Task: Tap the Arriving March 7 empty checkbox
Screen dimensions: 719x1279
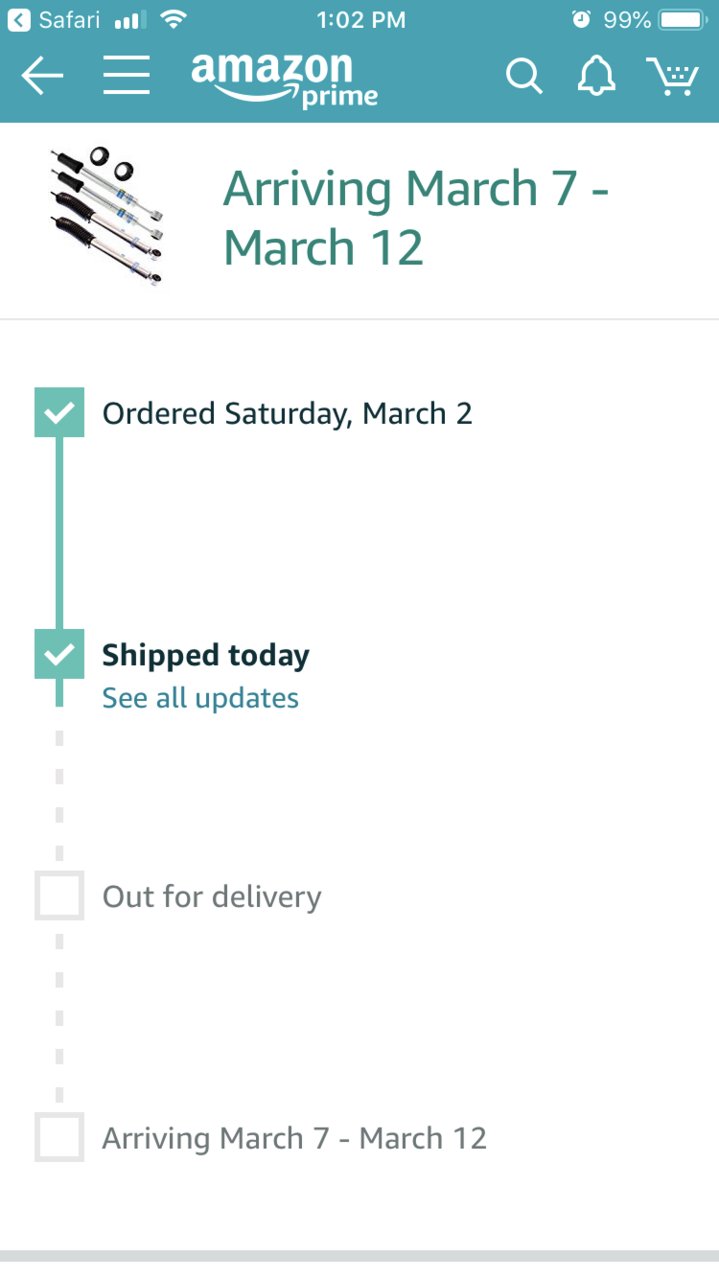Action: pyautogui.click(x=59, y=1137)
